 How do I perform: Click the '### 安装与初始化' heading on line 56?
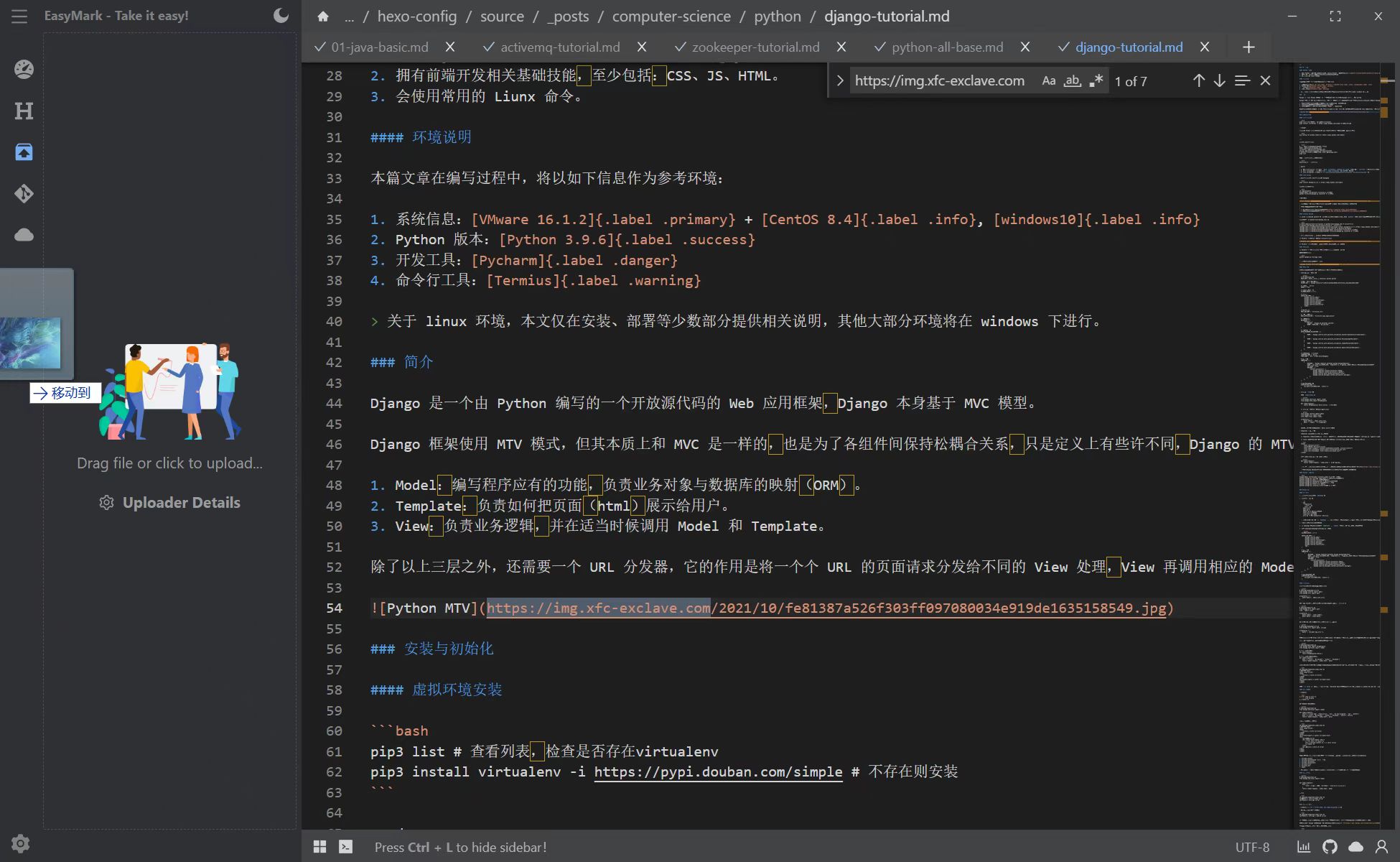(x=431, y=649)
